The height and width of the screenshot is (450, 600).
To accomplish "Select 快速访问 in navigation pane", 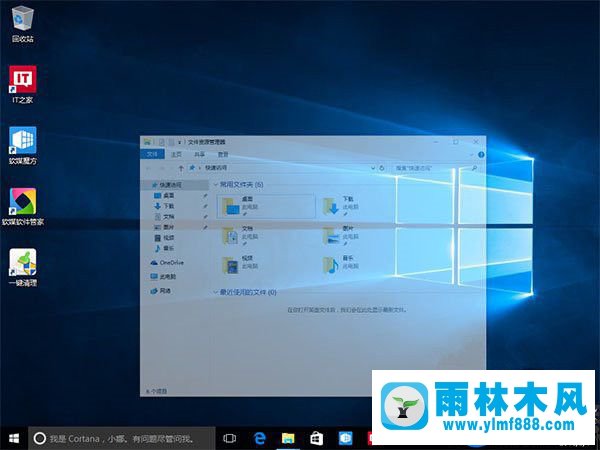I will tap(170, 185).
